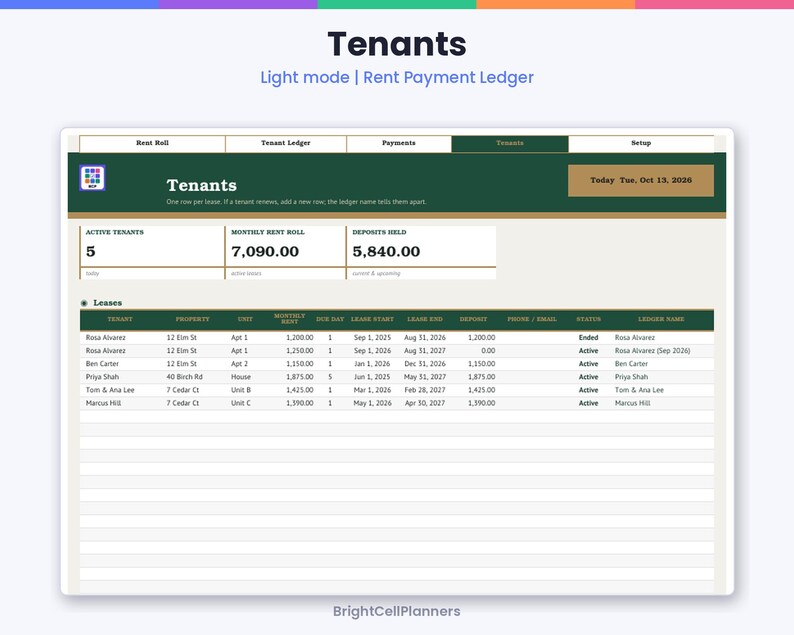Select the Monthly Rent Roll value 7,090.00
794x635 pixels.
pyautogui.click(x=265, y=252)
